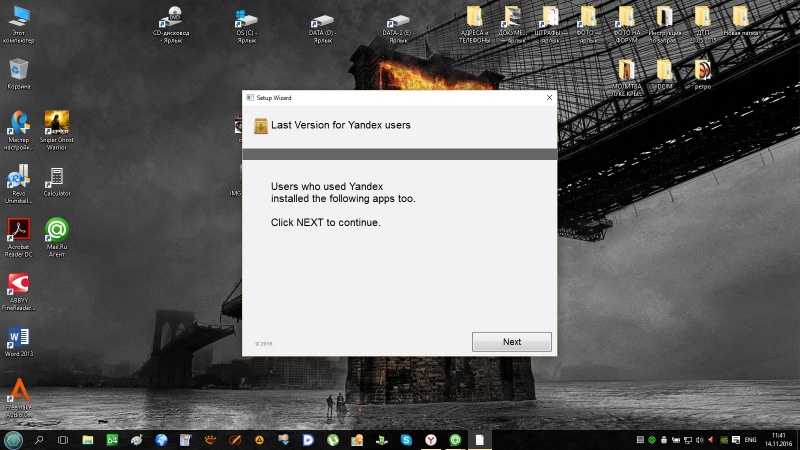Open the Корзина recycle bin icon

pos(19,74)
